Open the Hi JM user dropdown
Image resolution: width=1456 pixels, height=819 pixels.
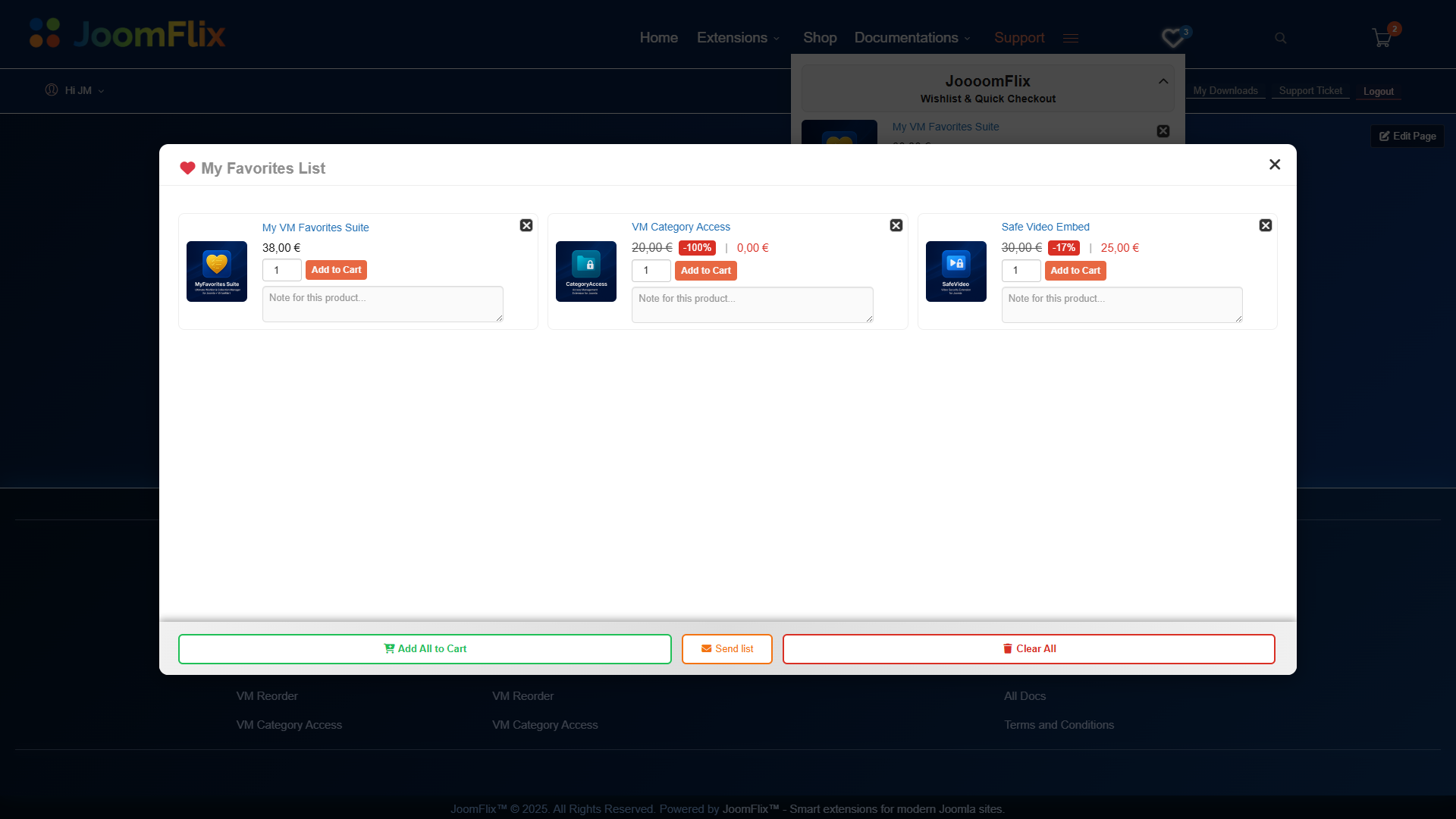pos(75,90)
